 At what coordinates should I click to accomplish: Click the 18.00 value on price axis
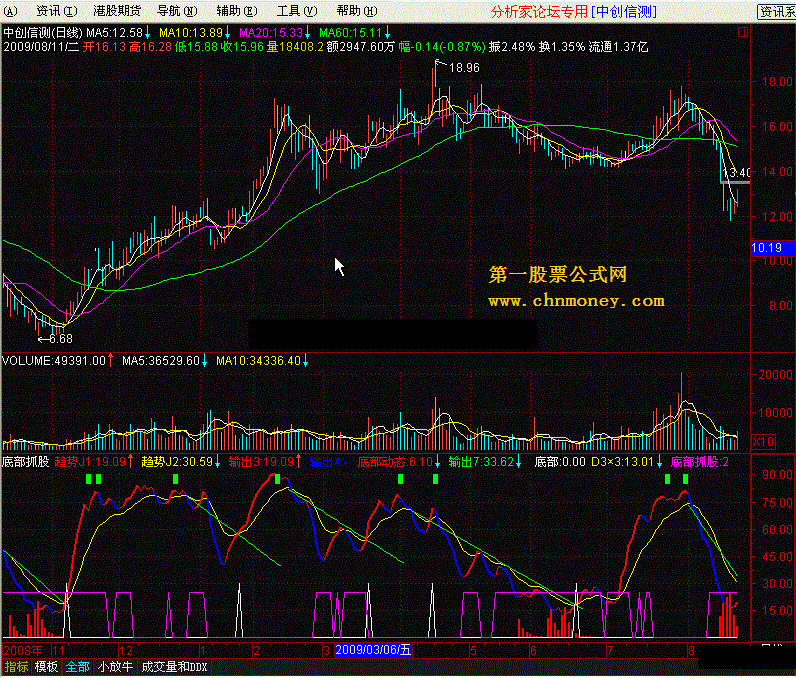(x=777, y=81)
